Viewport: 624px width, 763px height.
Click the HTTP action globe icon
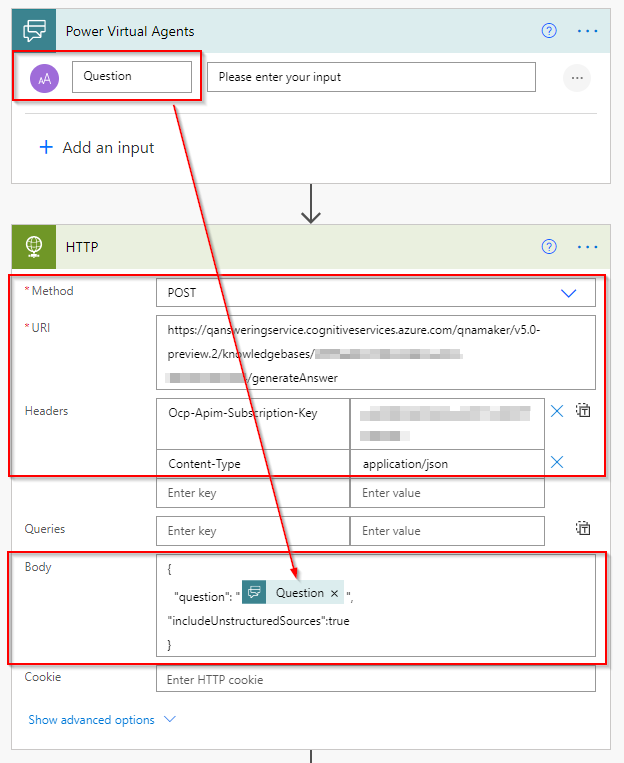coord(35,246)
